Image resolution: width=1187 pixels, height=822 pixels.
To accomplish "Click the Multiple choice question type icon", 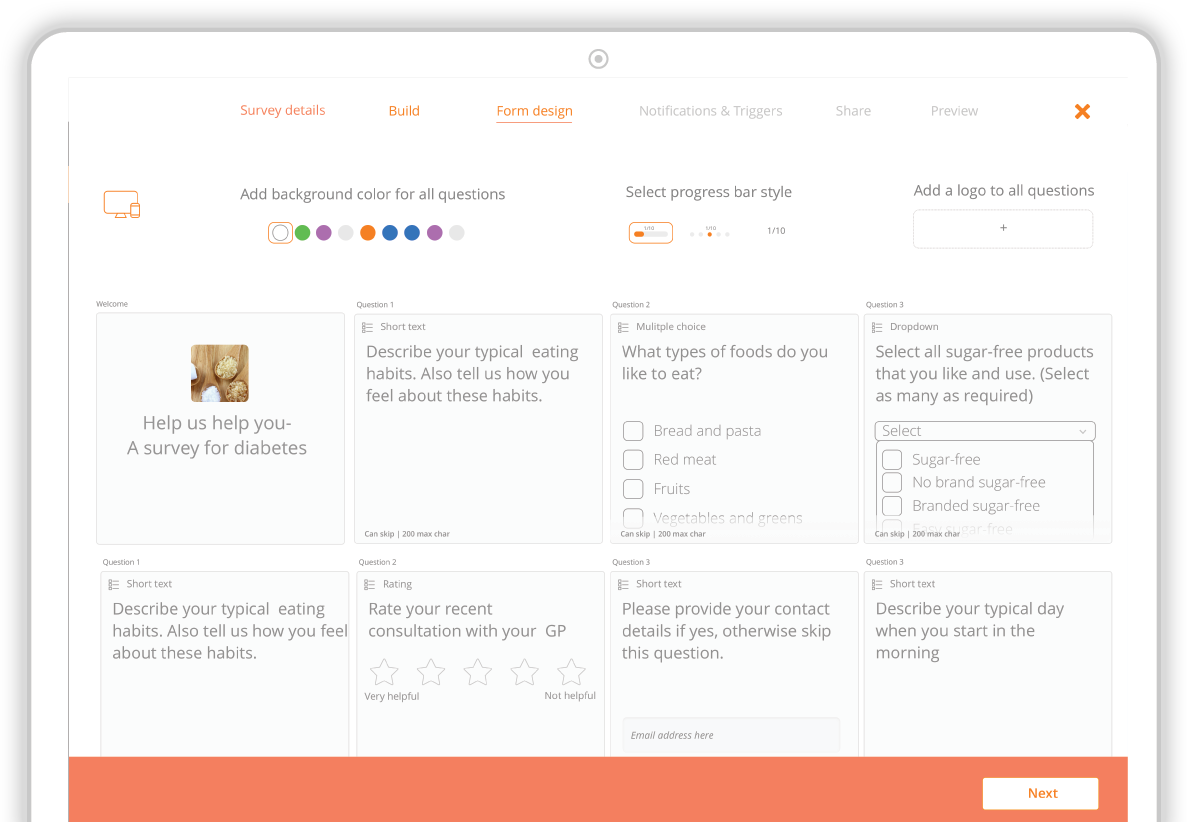I will click(623, 327).
